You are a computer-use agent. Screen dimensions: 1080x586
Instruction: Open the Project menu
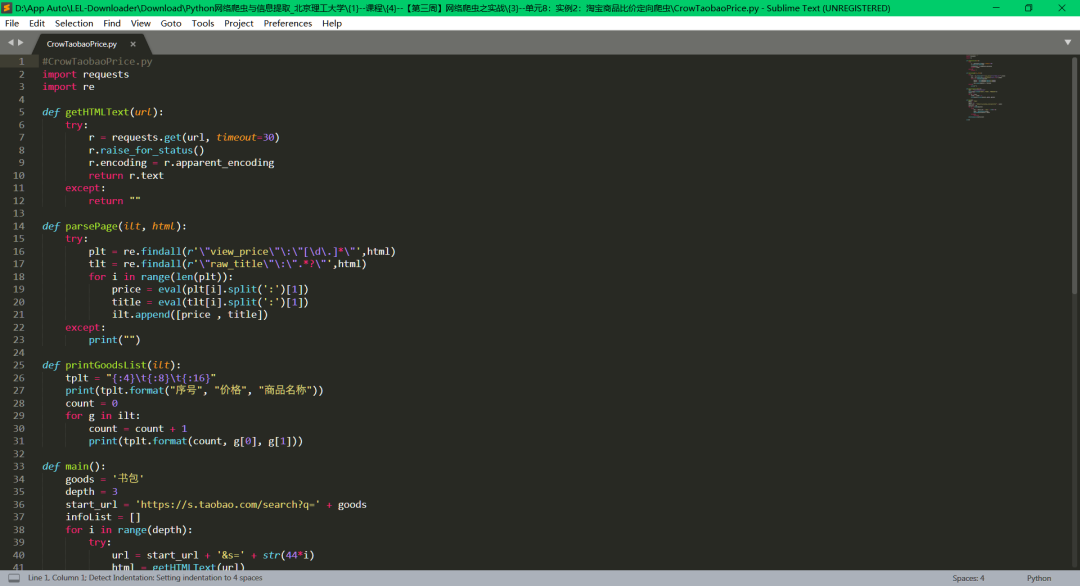(238, 23)
